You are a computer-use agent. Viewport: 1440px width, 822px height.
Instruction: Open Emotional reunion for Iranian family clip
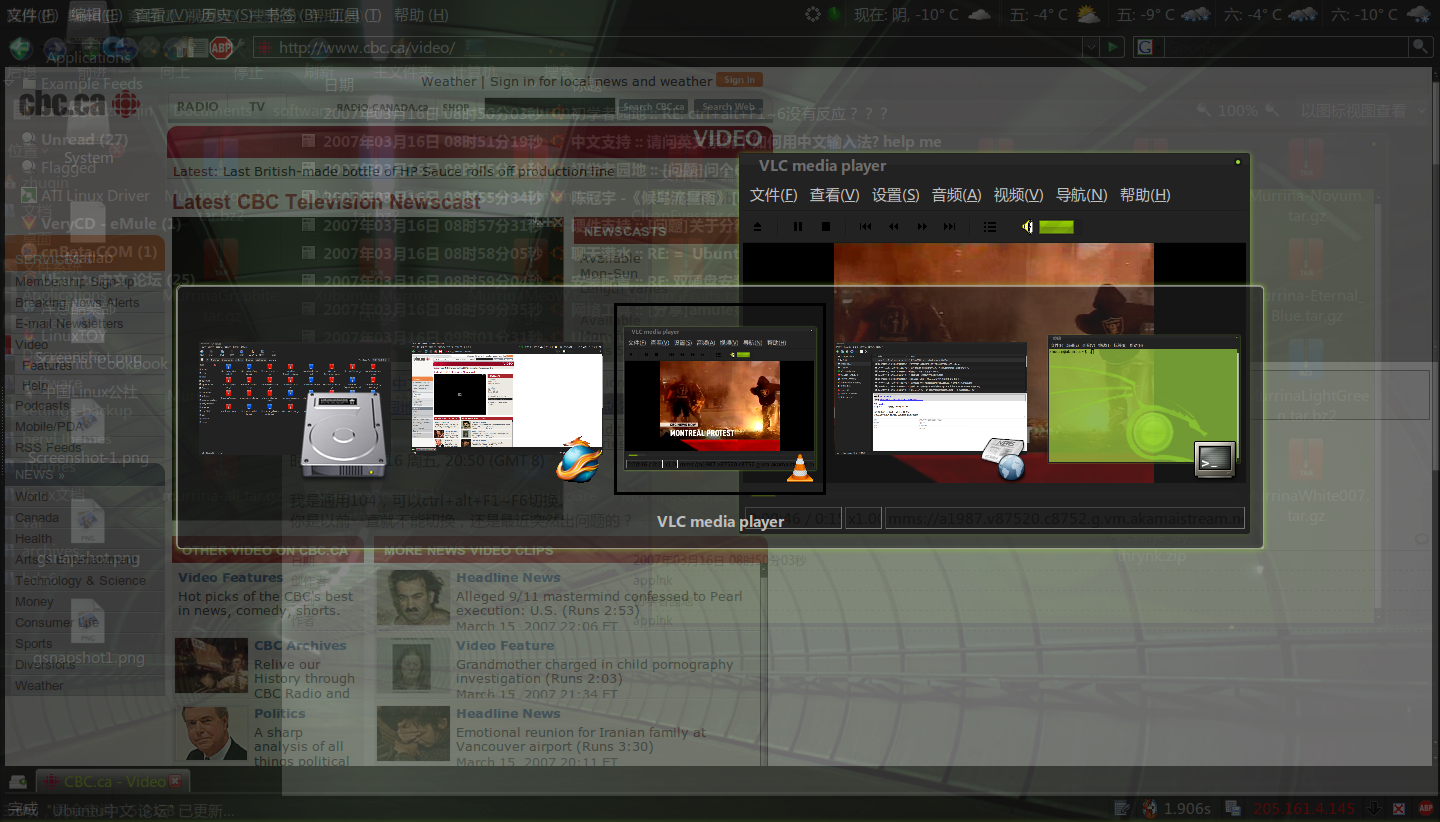(x=581, y=739)
